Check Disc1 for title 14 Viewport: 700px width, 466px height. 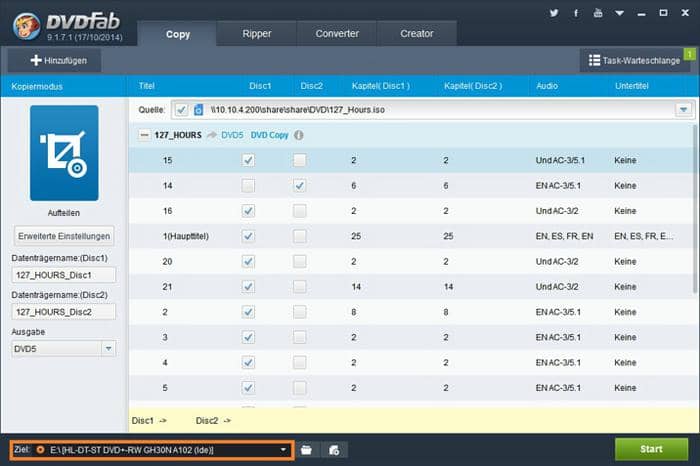(x=248, y=185)
